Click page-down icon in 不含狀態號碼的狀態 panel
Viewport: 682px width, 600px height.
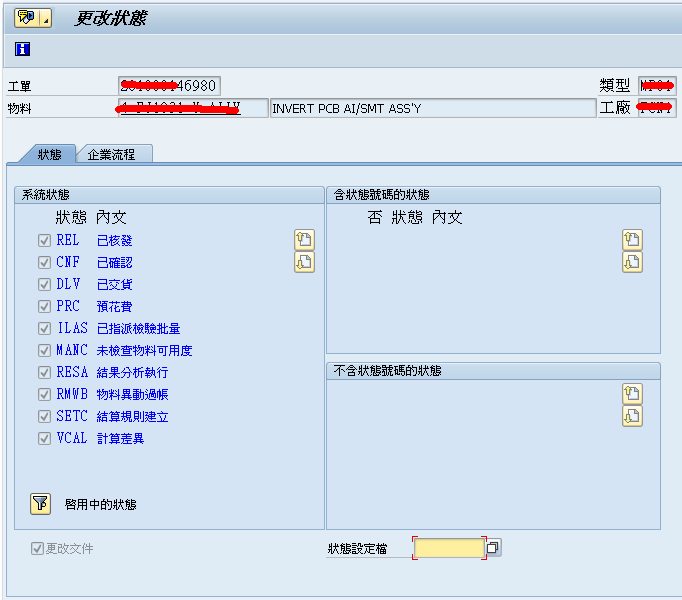(x=632, y=416)
